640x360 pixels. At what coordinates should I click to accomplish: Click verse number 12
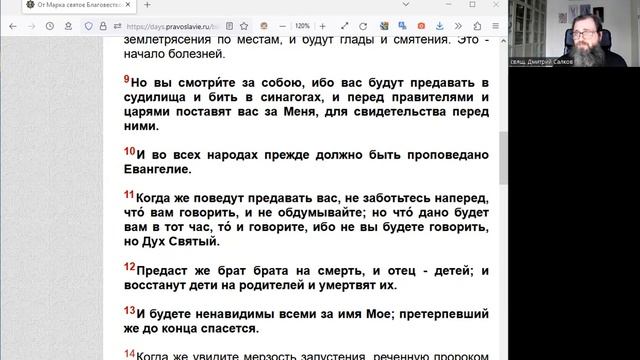click(129, 267)
